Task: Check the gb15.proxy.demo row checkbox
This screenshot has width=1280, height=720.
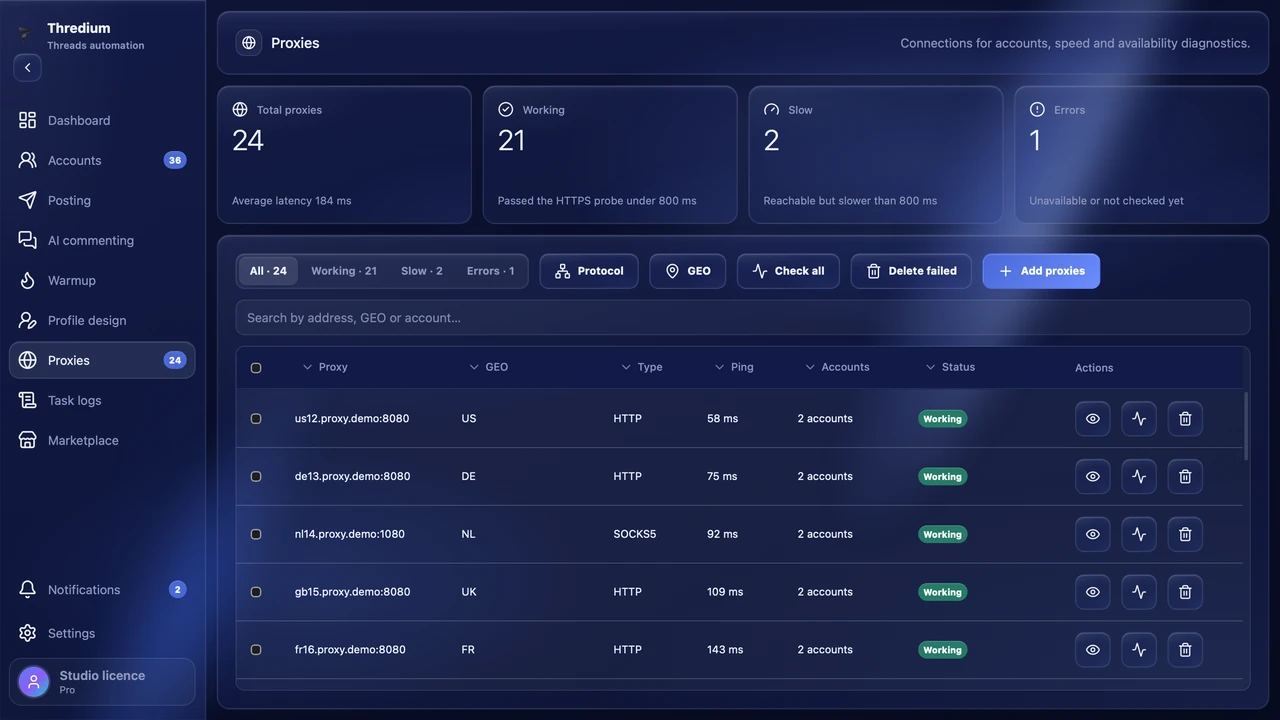Action: 256,592
